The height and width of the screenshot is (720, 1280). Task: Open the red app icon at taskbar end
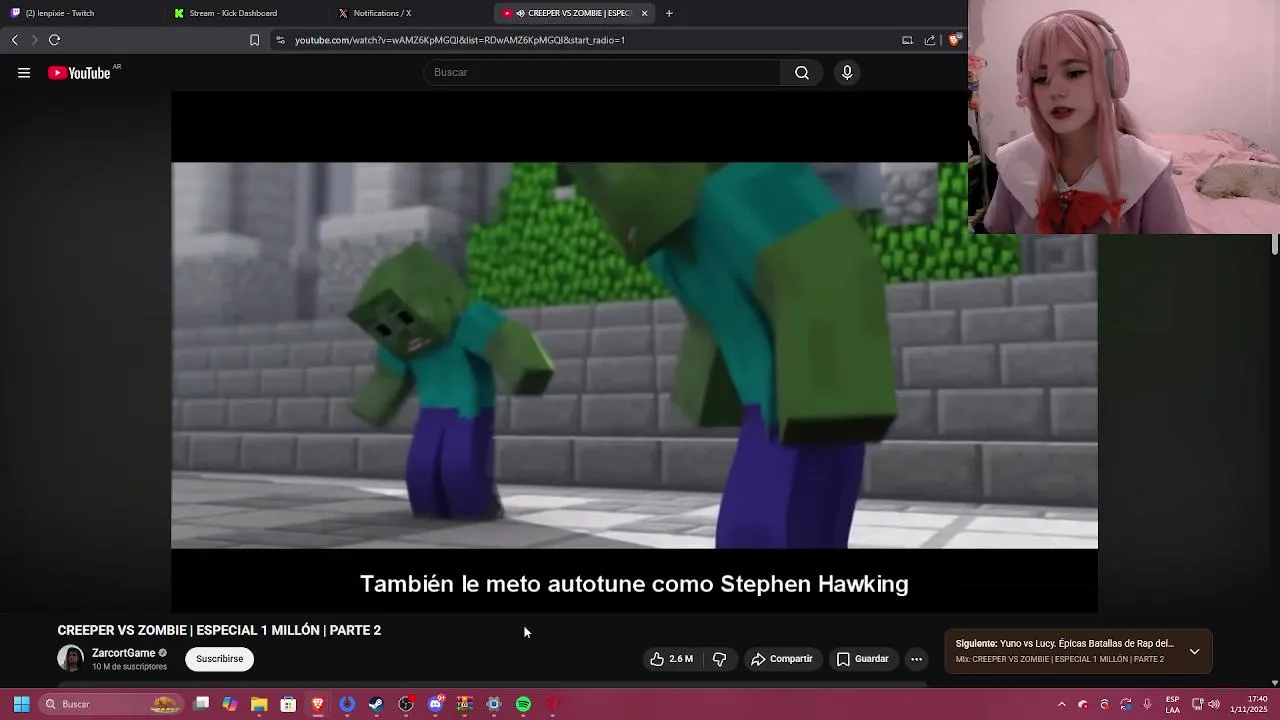[x=553, y=704]
